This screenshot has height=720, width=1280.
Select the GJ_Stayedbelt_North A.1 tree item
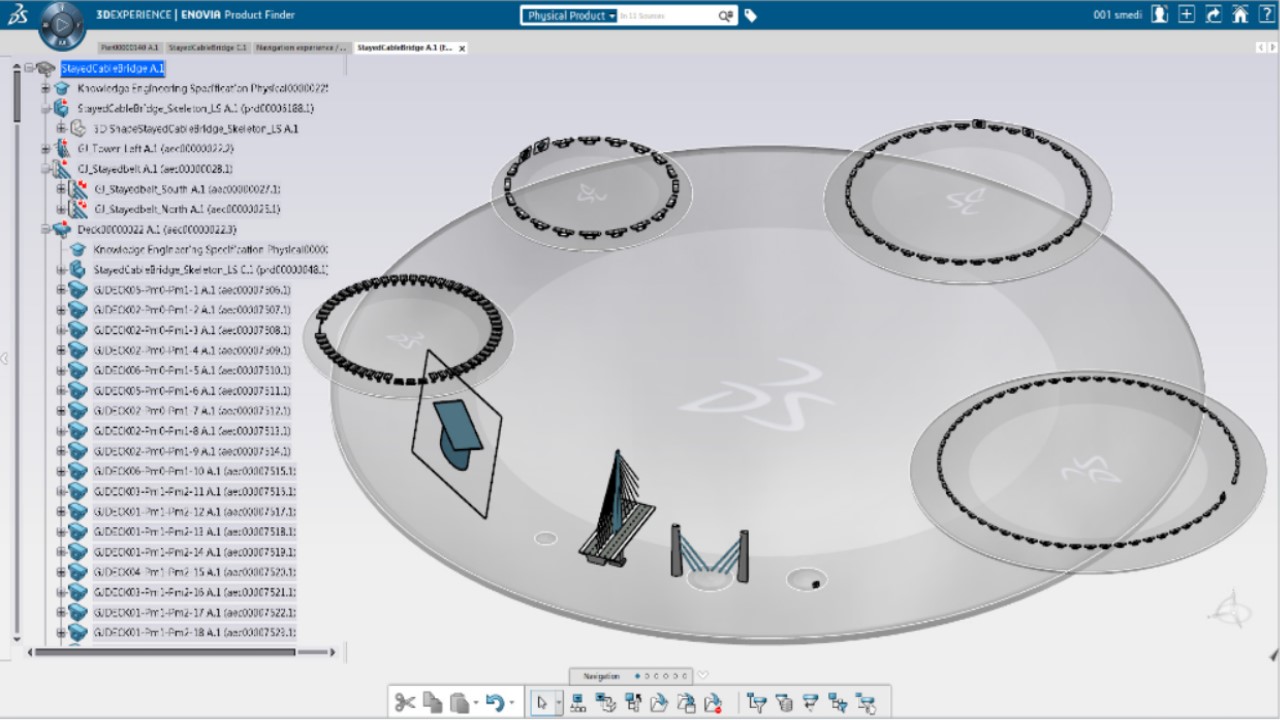pos(186,209)
